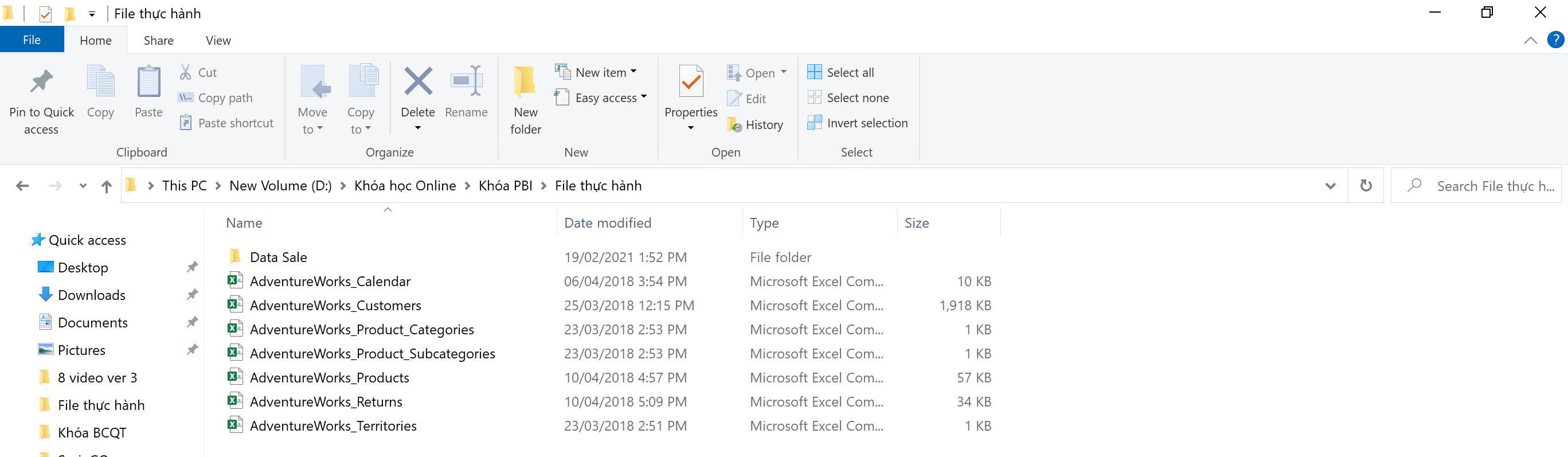This screenshot has height=457, width=1568.
Task: Navigate to This PC breadcrumb
Action: pos(185,186)
